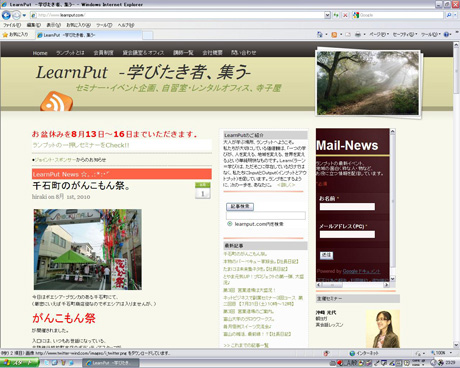Stop loading with the red X icon

345,15
